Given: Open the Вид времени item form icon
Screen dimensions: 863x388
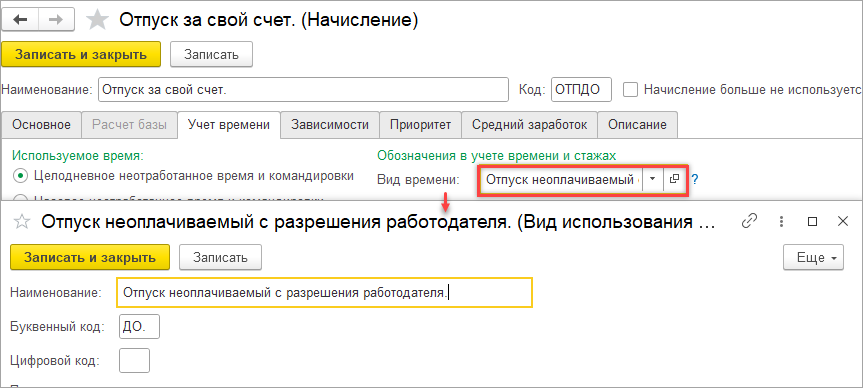Looking at the screenshot, I should point(674,179).
